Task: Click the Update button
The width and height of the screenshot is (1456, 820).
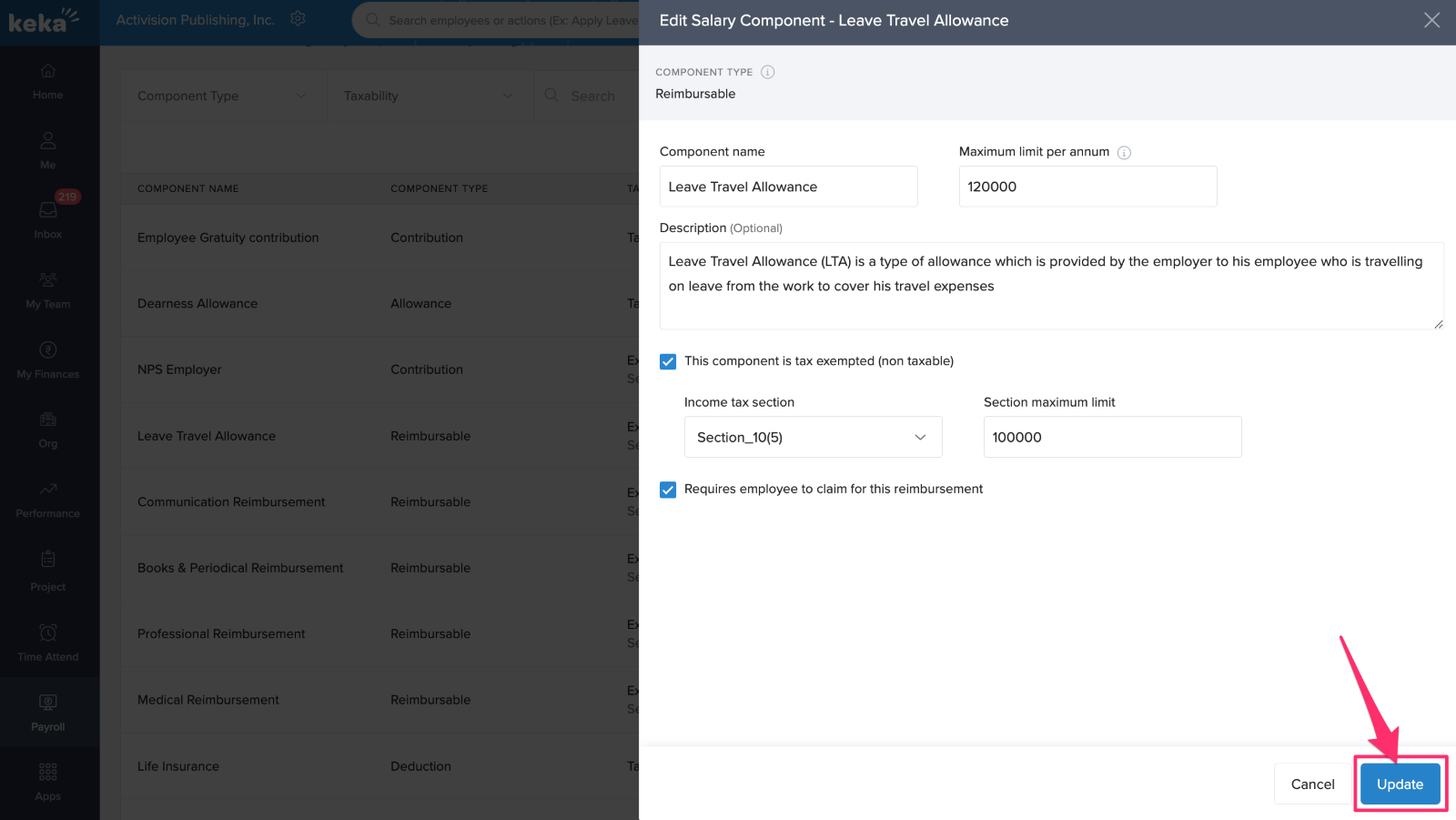Action: click(x=1400, y=785)
